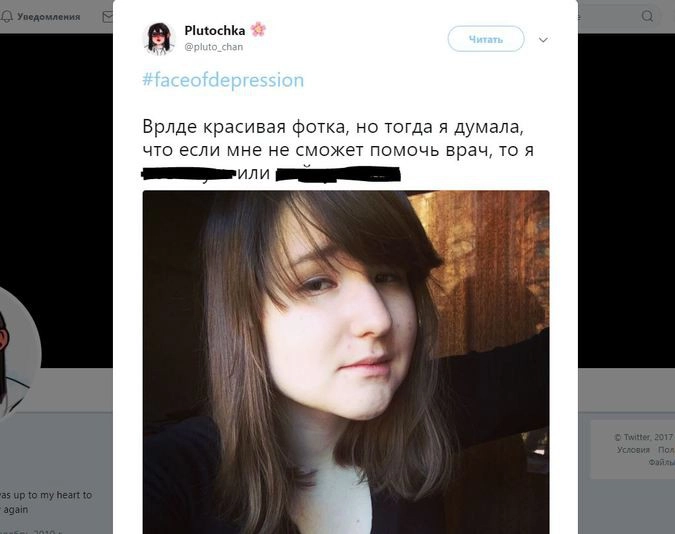Viewport: 675px width, 534px height.
Task: Focus the search field in the top bar
Action: [620, 16]
